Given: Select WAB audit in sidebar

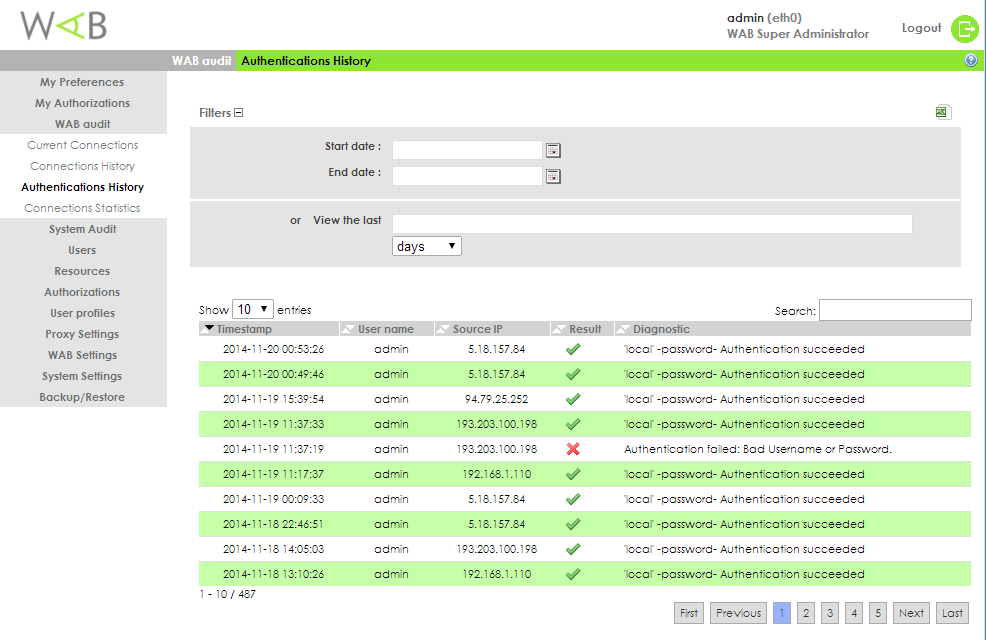Looking at the screenshot, I should tap(82, 124).
